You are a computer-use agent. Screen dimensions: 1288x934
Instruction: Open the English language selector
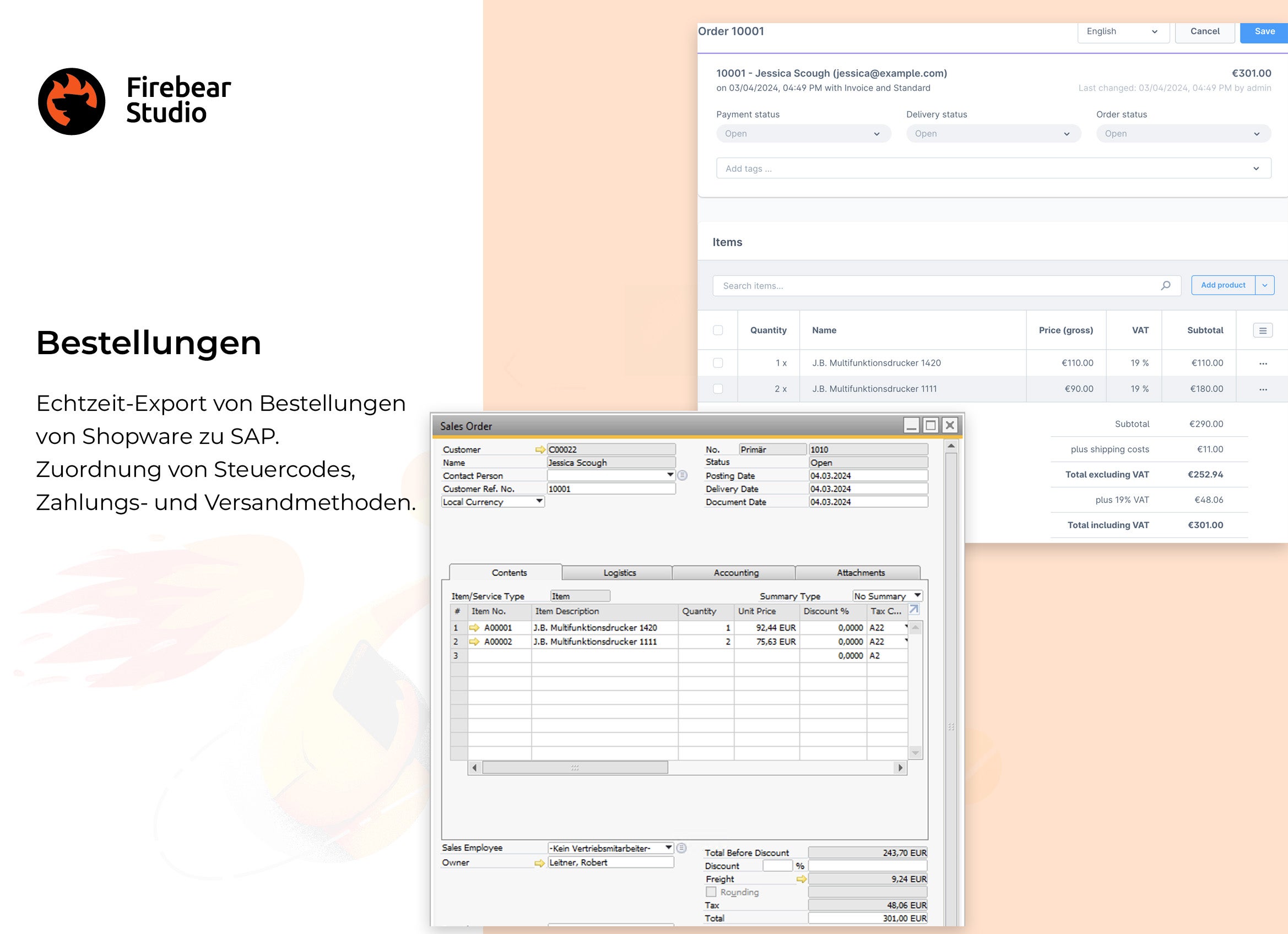tap(1122, 32)
